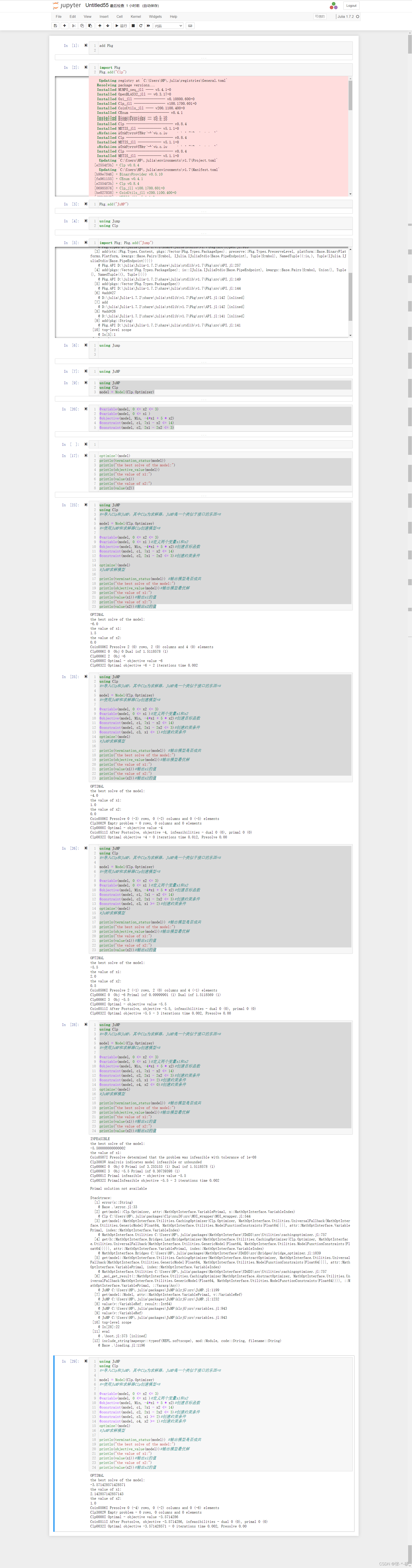Rename notebook by clicking Untitled55 title
Image resolution: width=412 pixels, height=1568 pixels.
tap(96, 5)
